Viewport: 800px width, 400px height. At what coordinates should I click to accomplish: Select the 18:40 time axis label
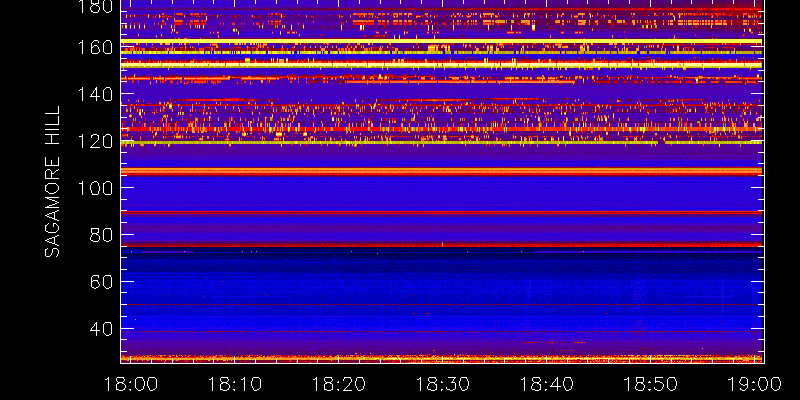point(547,384)
